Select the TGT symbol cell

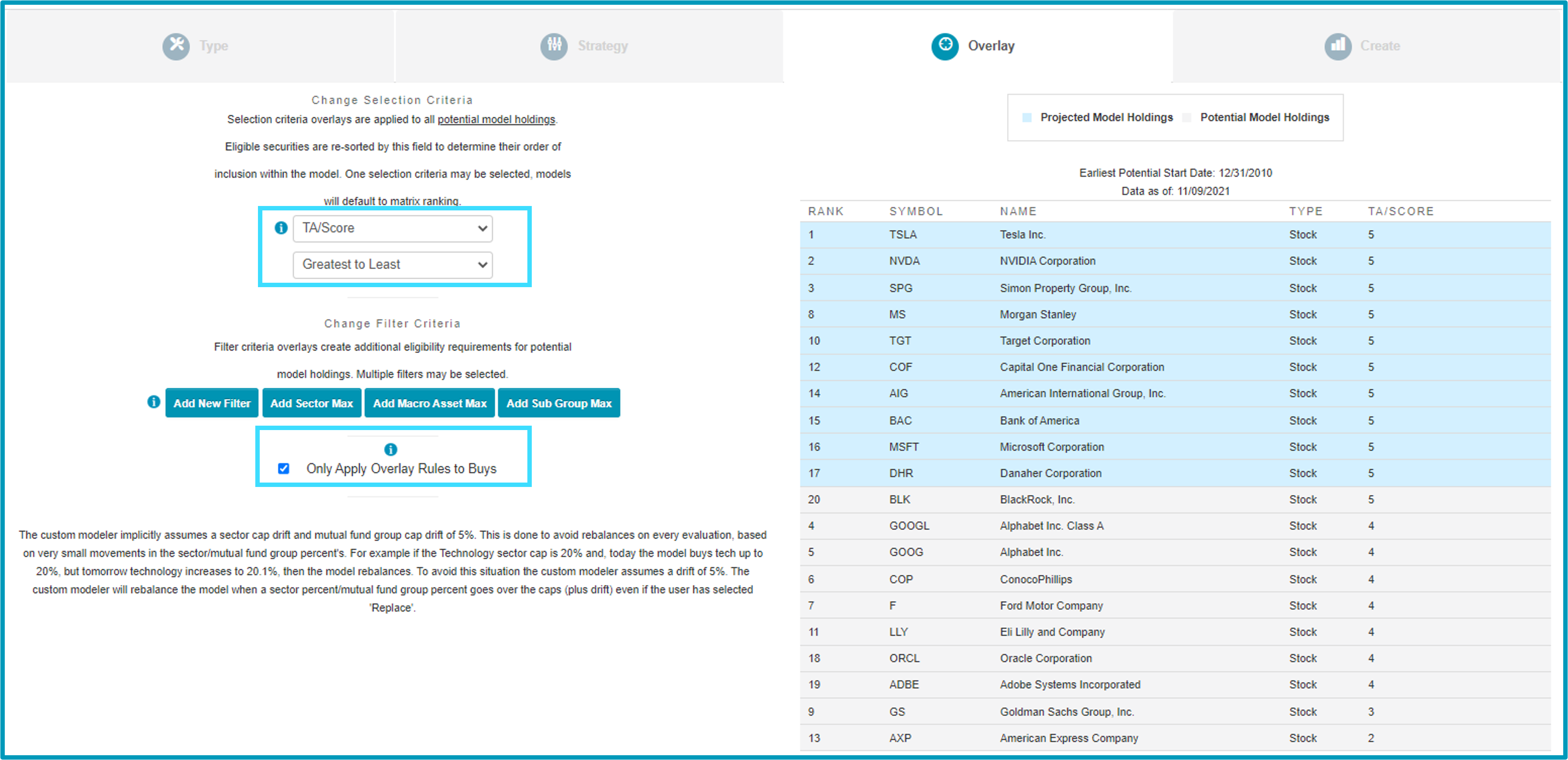point(900,341)
